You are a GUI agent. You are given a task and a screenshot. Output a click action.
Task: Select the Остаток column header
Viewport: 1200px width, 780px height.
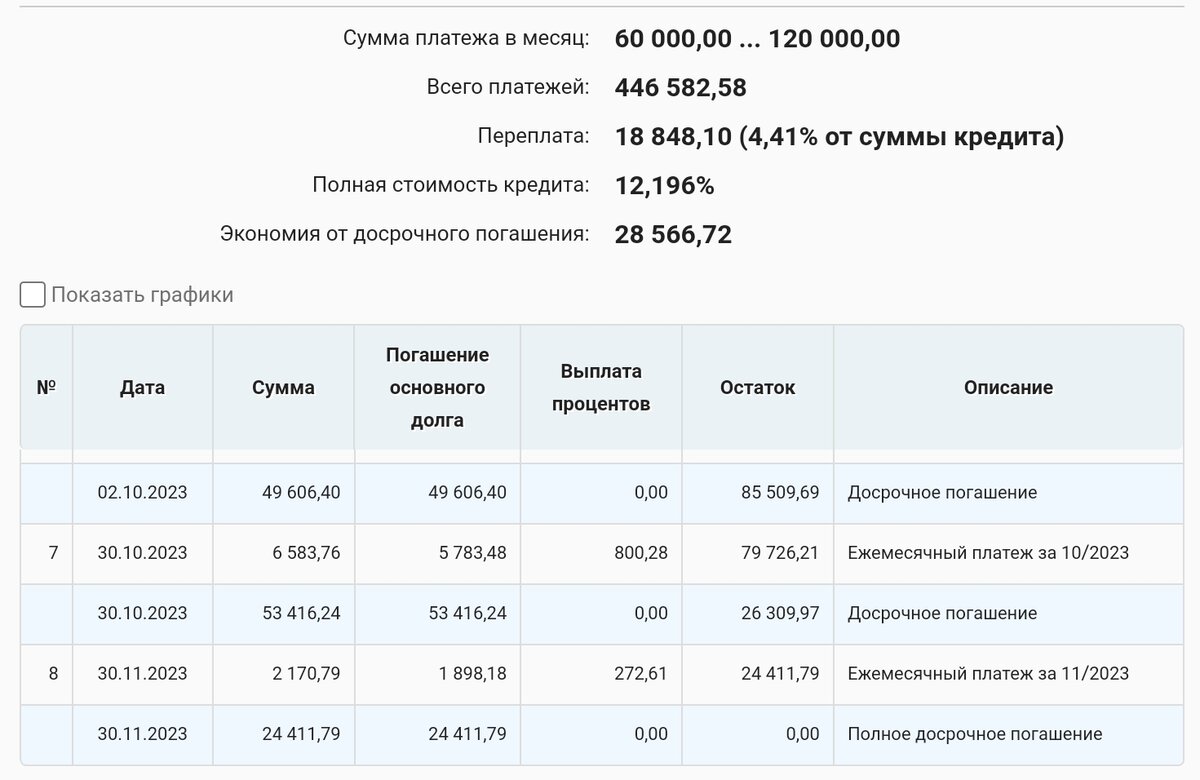[757, 387]
